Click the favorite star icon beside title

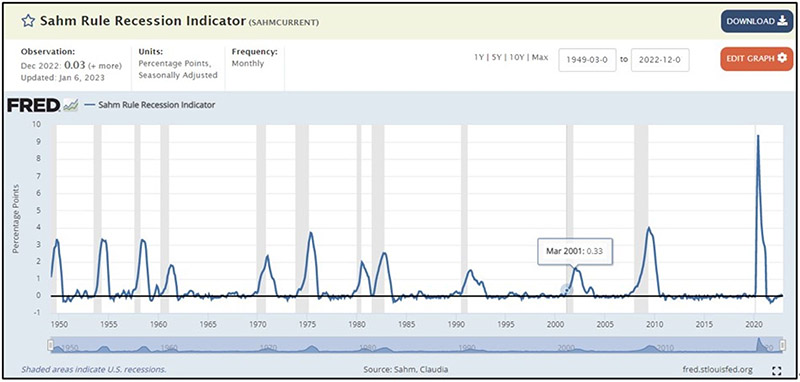pos(28,21)
